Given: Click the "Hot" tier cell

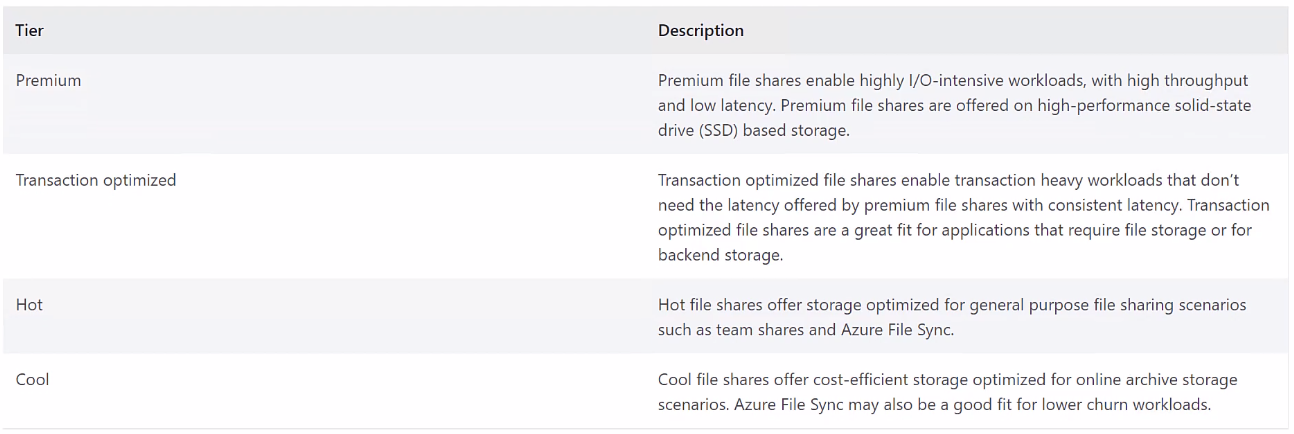Looking at the screenshot, I should tap(29, 305).
